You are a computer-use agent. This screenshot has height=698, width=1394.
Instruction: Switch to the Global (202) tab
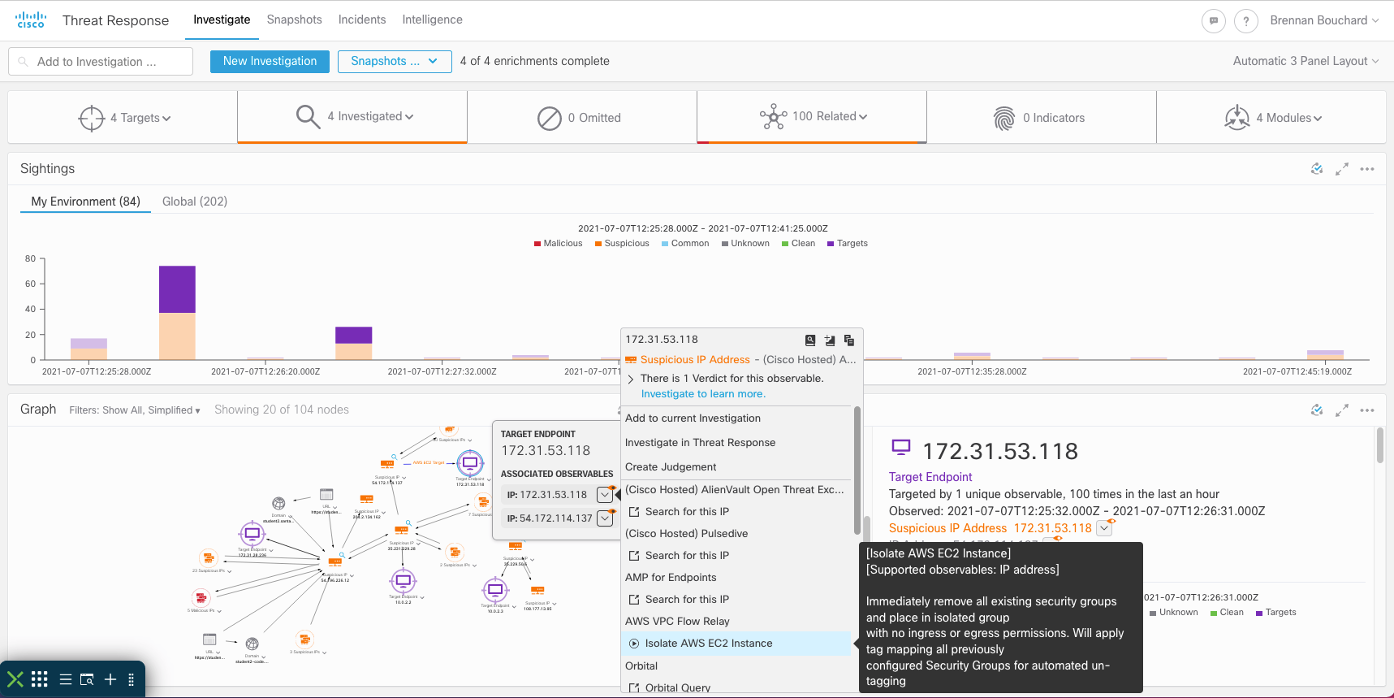click(194, 201)
